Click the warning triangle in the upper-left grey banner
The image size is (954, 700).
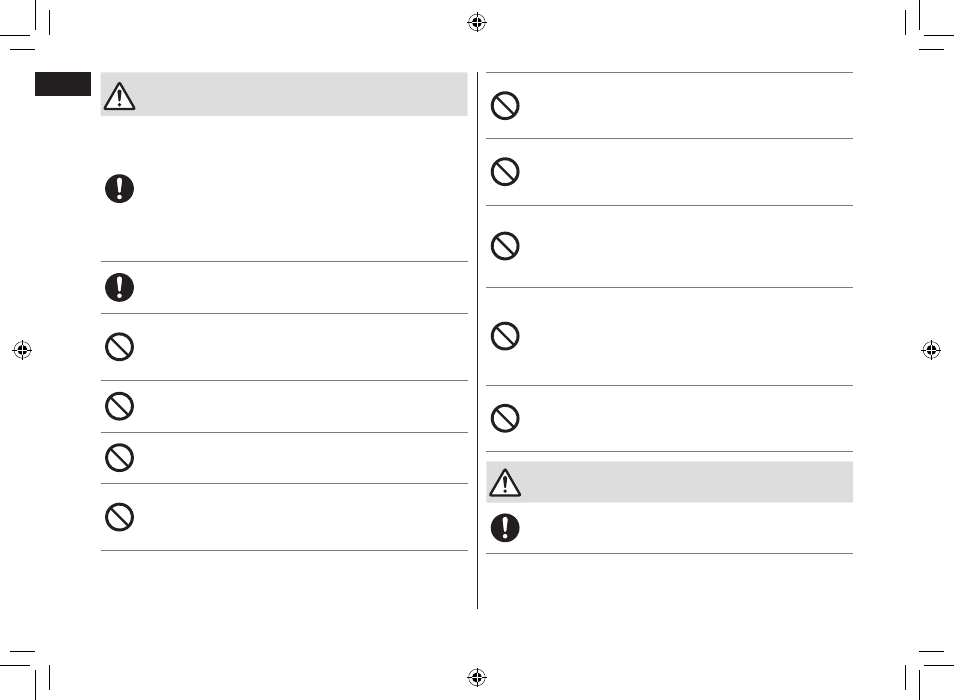(119, 96)
